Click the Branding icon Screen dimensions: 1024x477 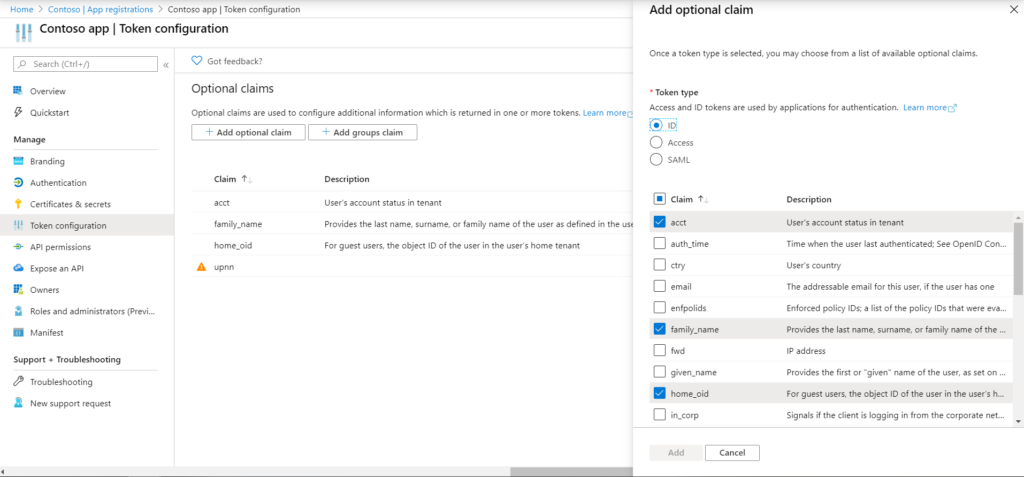[x=19, y=161]
